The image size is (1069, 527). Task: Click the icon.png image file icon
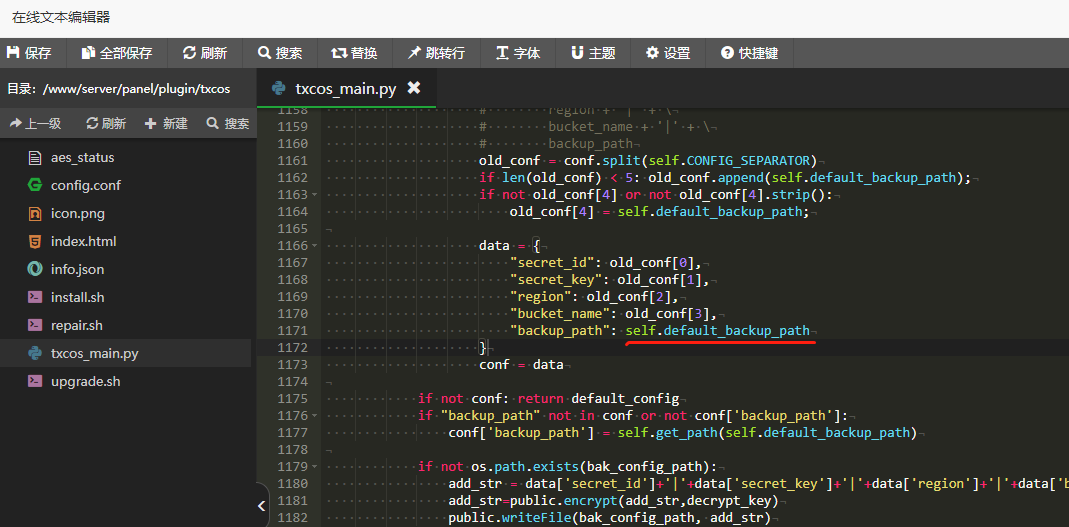click(35, 213)
